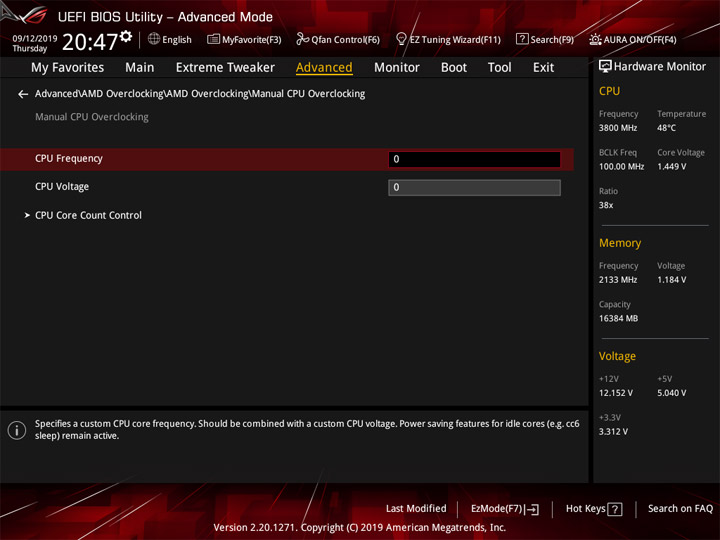Screen dimensions: 720x540
Task: Click the globe language icon
Action: (x=154, y=39)
